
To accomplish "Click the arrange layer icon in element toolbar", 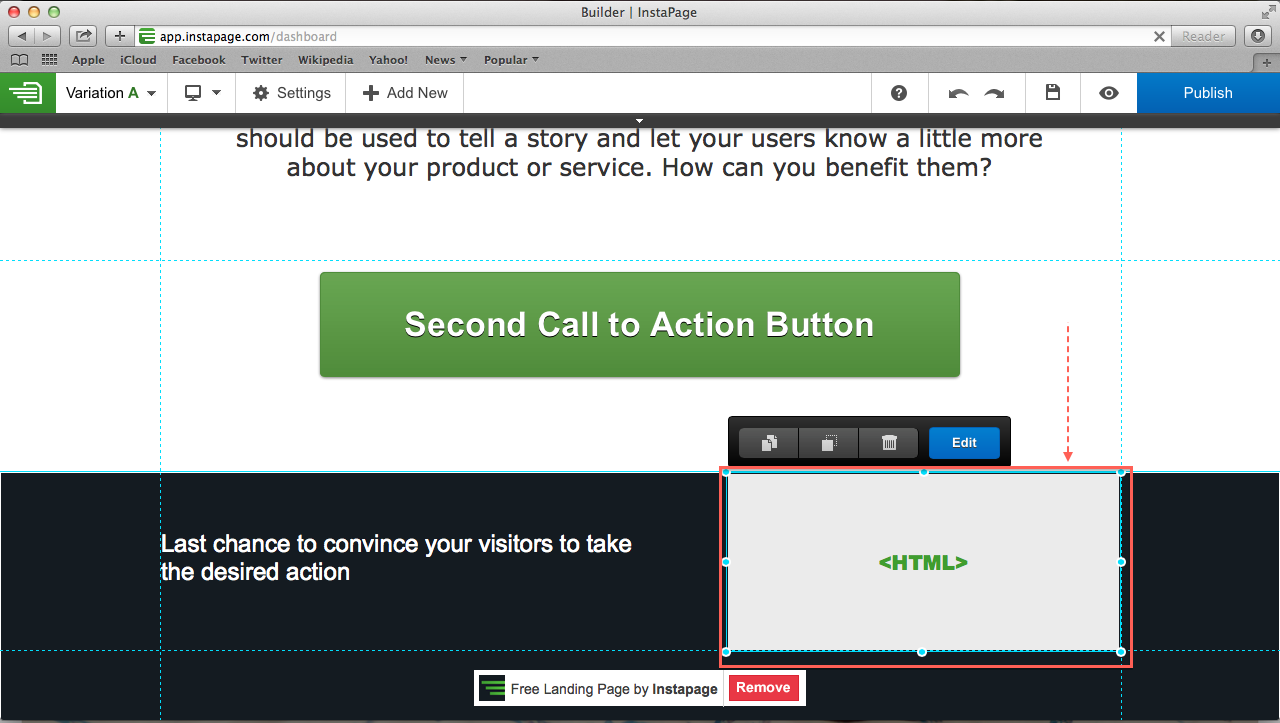I will pos(828,443).
